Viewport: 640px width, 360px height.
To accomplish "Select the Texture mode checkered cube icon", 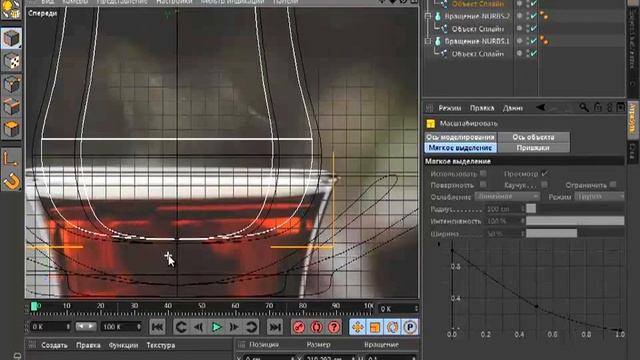I will click(x=11, y=62).
